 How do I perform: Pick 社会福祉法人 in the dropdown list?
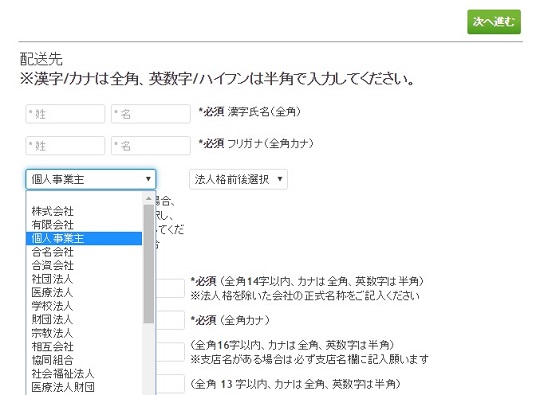(x=84, y=373)
